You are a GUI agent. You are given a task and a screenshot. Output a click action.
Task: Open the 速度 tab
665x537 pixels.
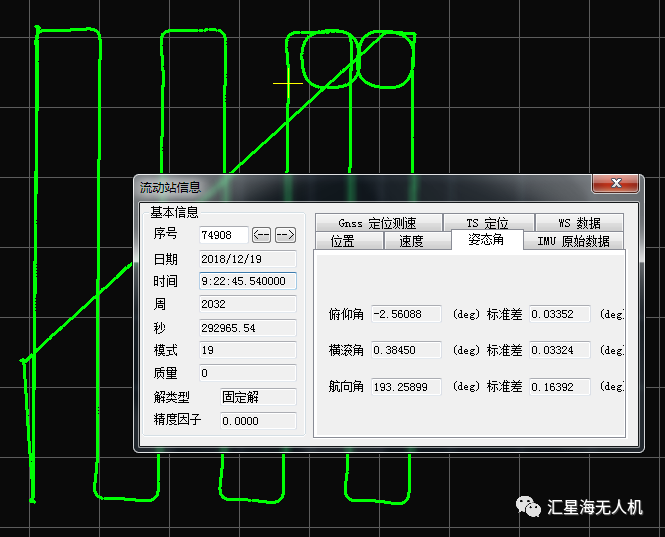[x=411, y=241]
